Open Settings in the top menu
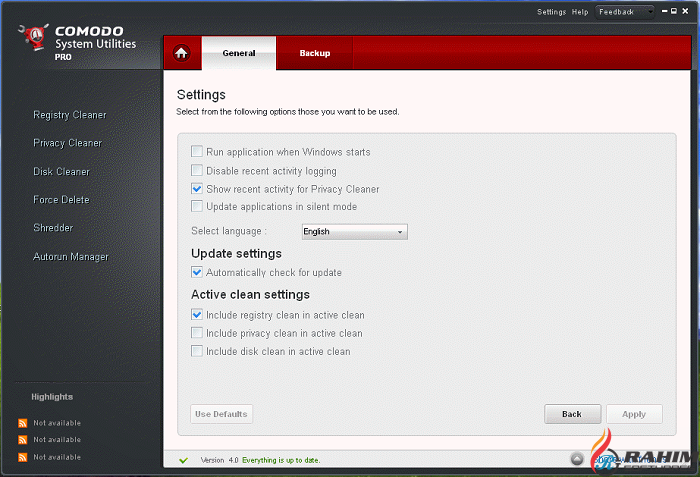Image resolution: width=700 pixels, height=477 pixels. (551, 12)
